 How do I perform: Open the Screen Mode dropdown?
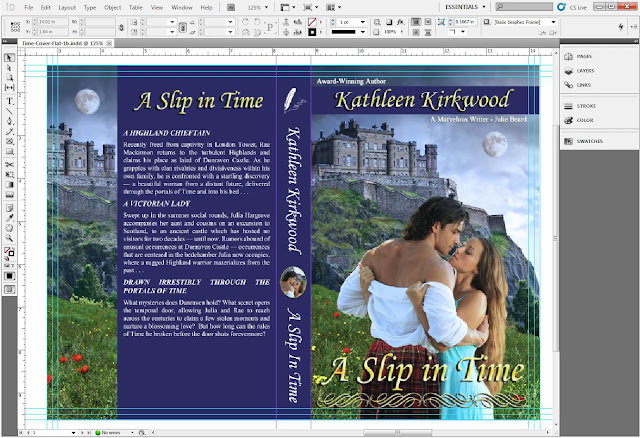point(311,7)
